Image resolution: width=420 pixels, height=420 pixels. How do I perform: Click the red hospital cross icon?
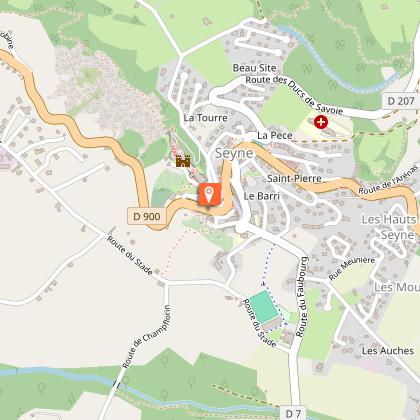[x=321, y=122]
